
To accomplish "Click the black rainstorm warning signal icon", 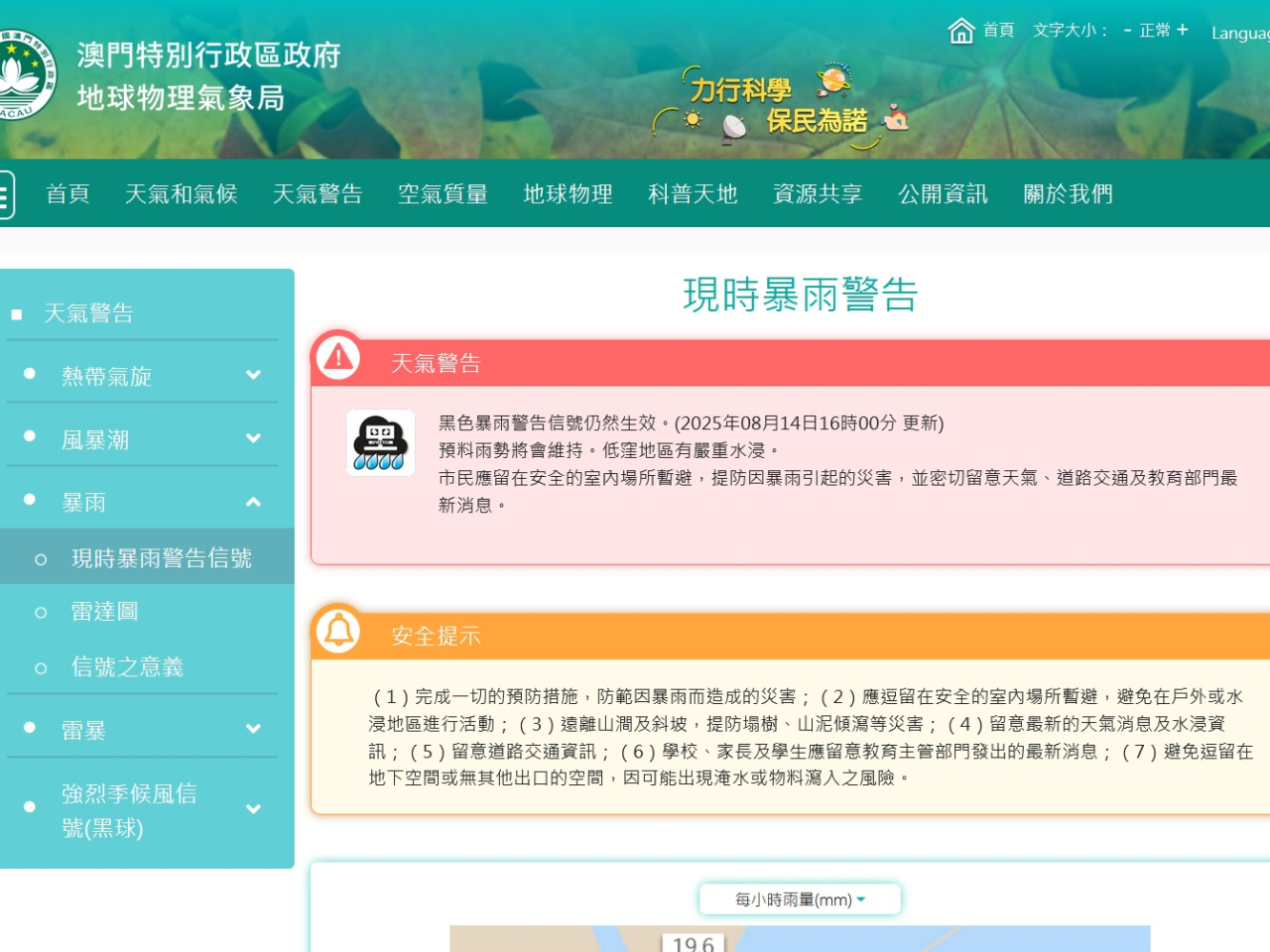I will pos(380,442).
